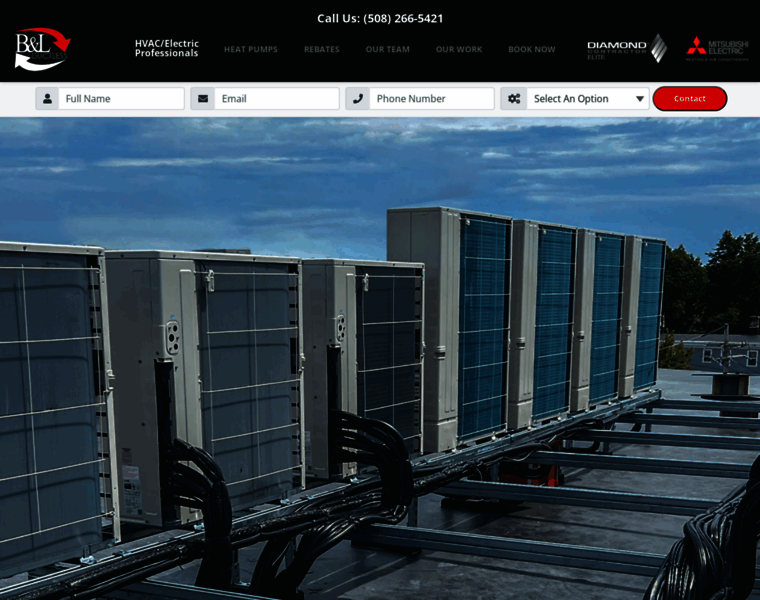Focus the Phone Number input field
The height and width of the screenshot is (600, 760).
point(432,99)
